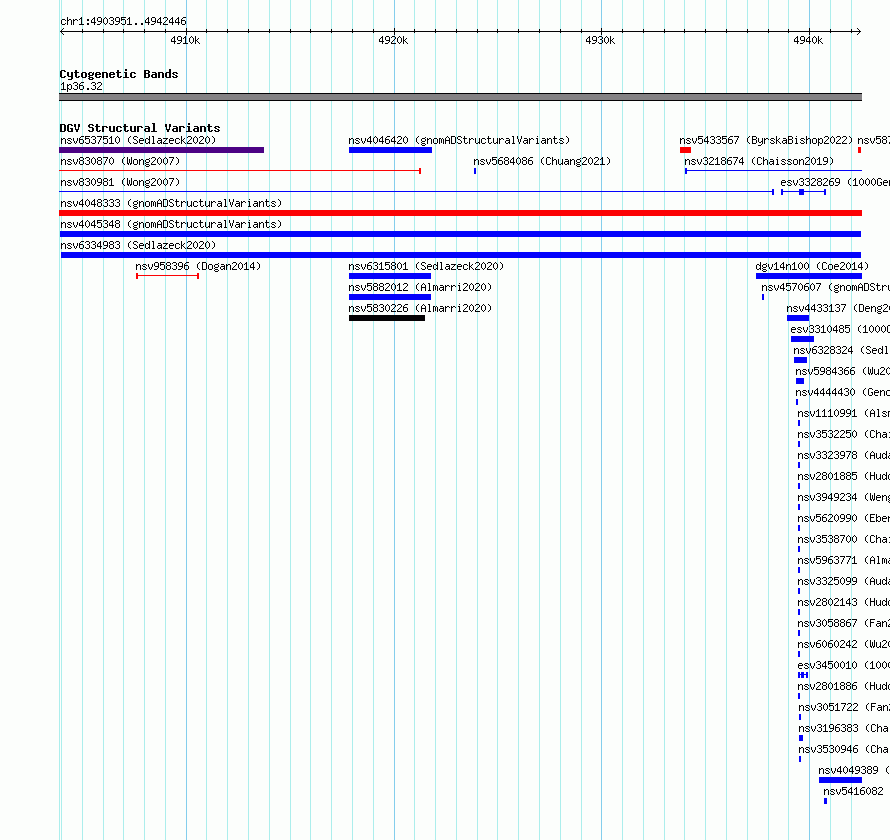Select dgv14n100 (Coe2014) label
Viewport: 890px width, 840px height.
812,266
